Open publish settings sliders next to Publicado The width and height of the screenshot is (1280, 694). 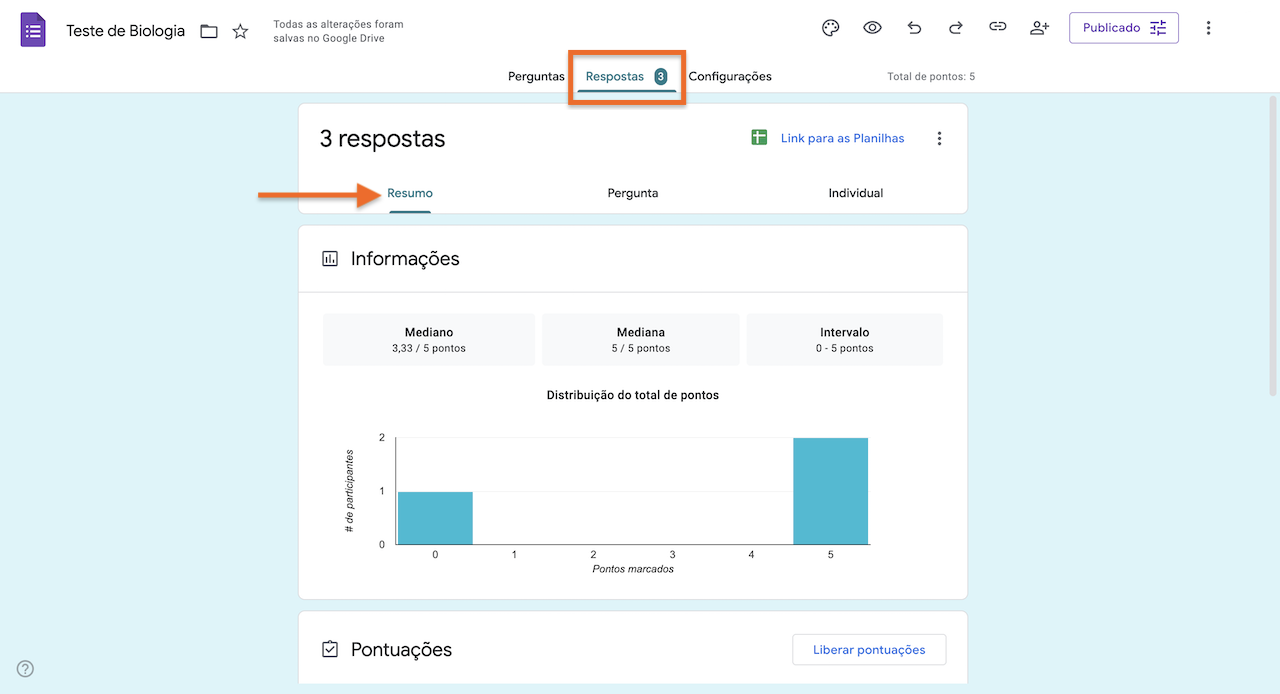[x=1158, y=27]
